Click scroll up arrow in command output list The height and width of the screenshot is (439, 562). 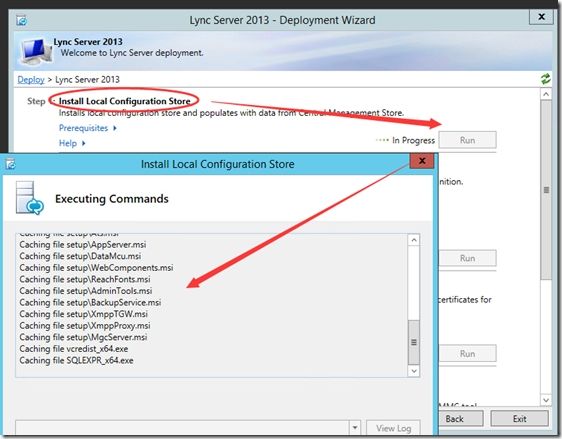coord(414,240)
